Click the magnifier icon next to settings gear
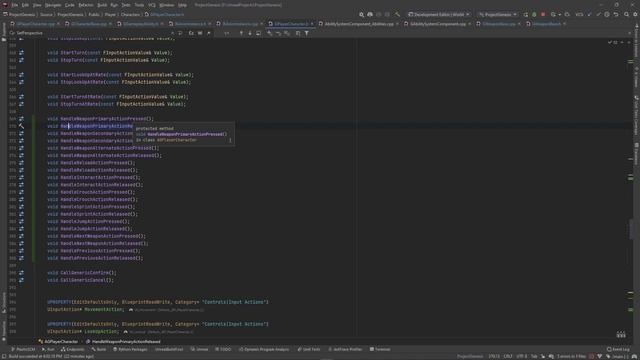The width and height of the screenshot is (640, 360). click(x=626, y=14)
